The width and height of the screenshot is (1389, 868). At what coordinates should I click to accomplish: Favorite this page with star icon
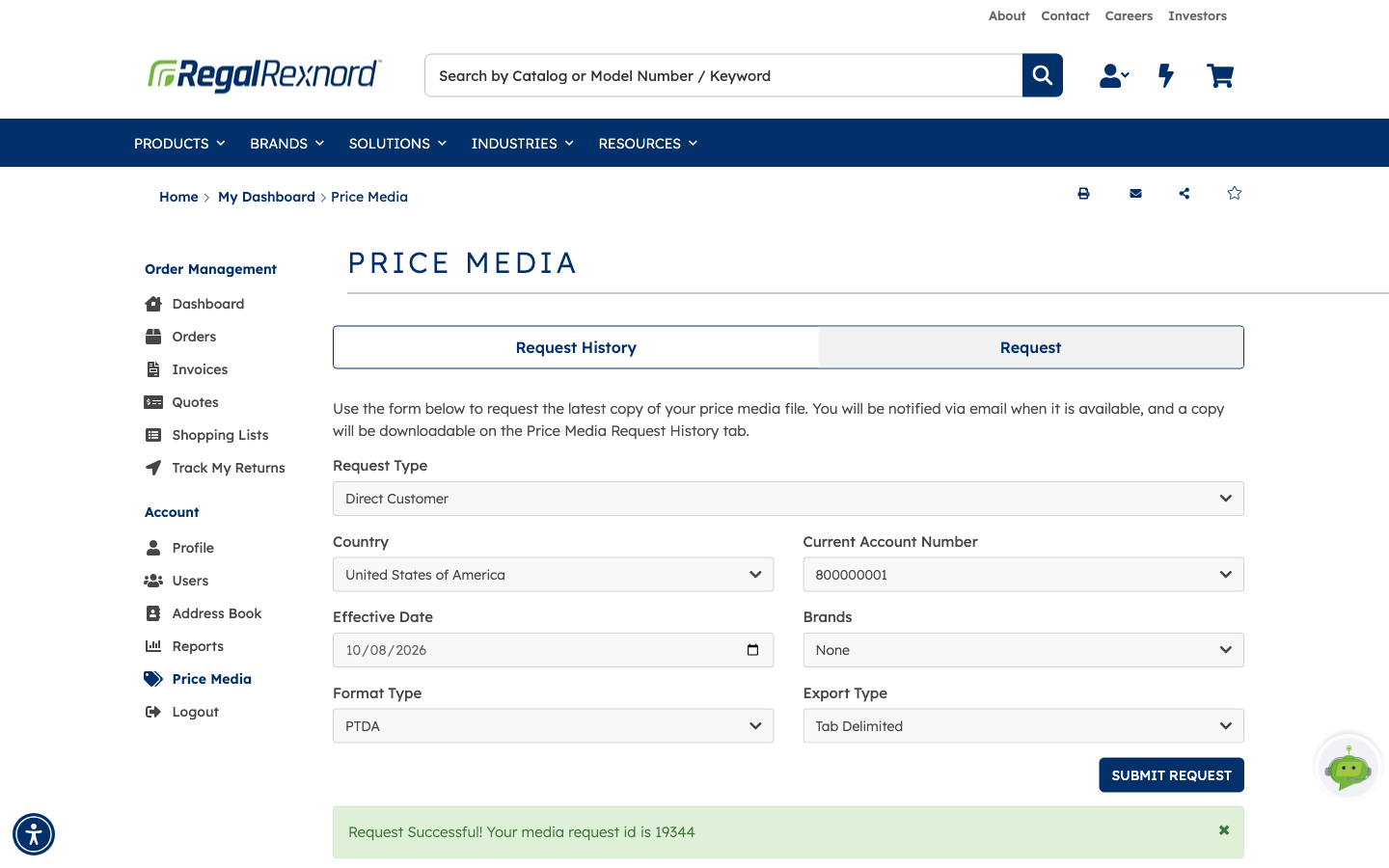(x=1234, y=193)
